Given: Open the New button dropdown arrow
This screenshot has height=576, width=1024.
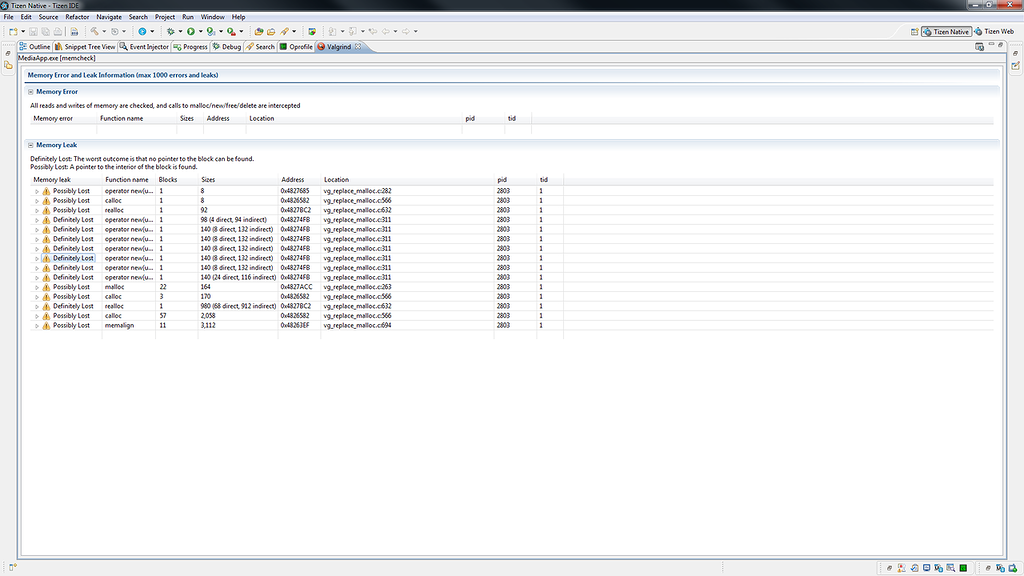Looking at the screenshot, I should coord(23,31).
